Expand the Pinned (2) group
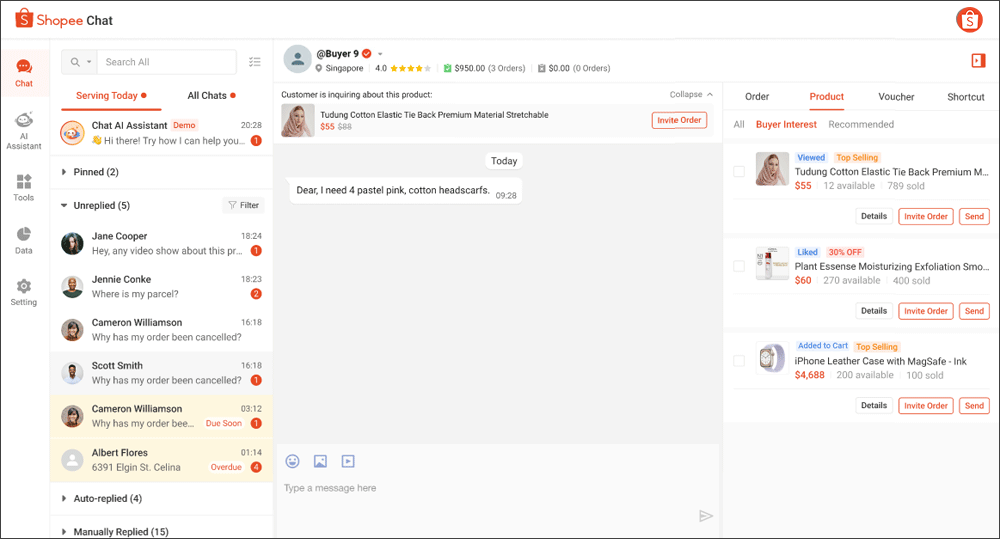The image size is (1000, 539). pyautogui.click(x=64, y=172)
